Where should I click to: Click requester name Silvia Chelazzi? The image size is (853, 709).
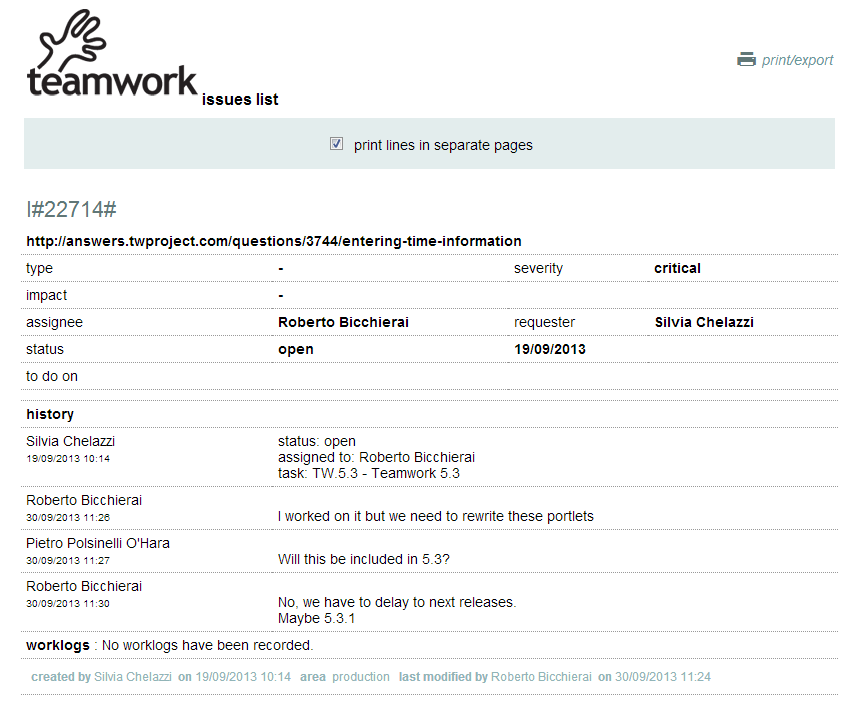point(704,322)
